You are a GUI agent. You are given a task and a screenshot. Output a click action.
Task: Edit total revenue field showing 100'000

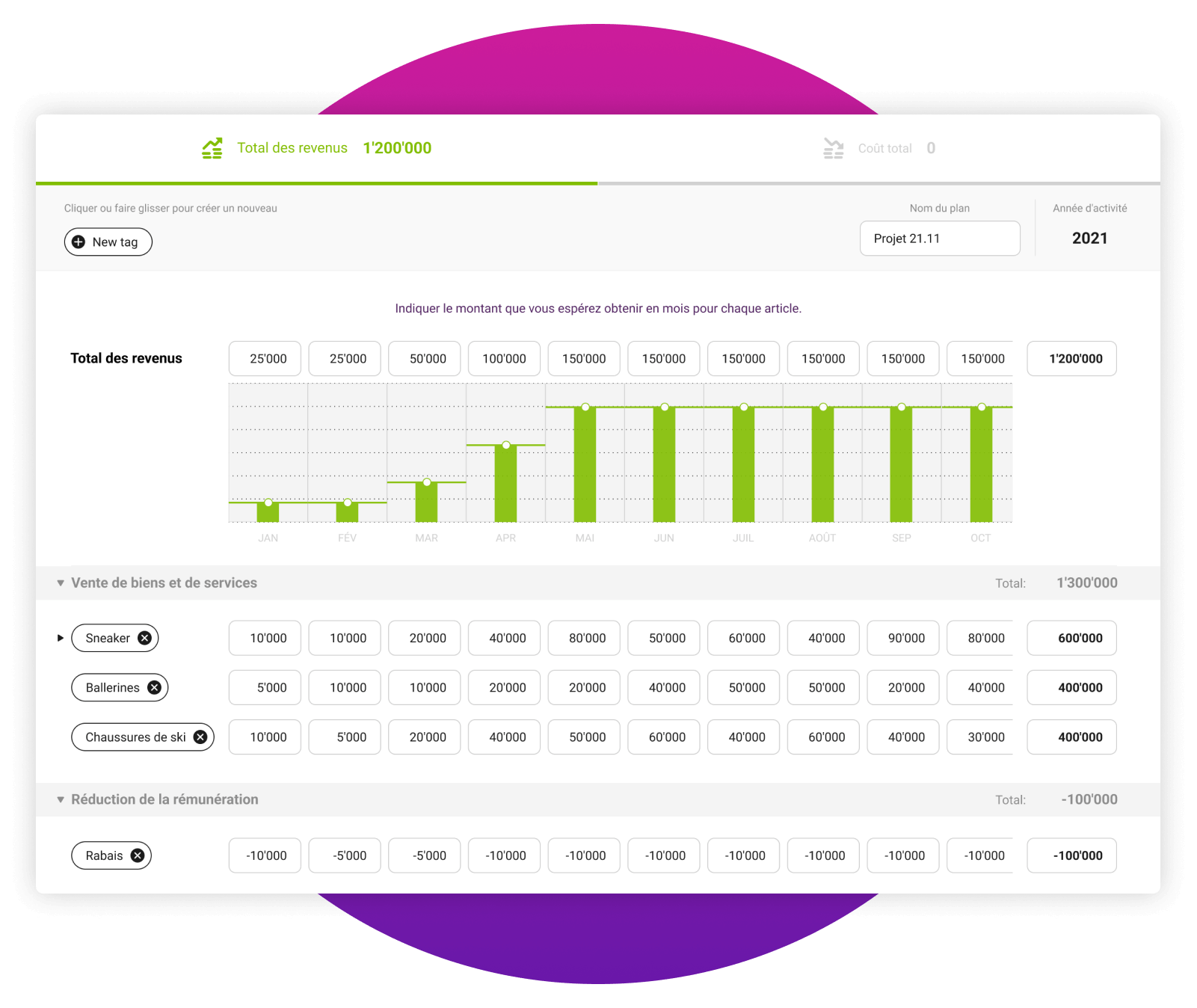[x=505, y=359]
